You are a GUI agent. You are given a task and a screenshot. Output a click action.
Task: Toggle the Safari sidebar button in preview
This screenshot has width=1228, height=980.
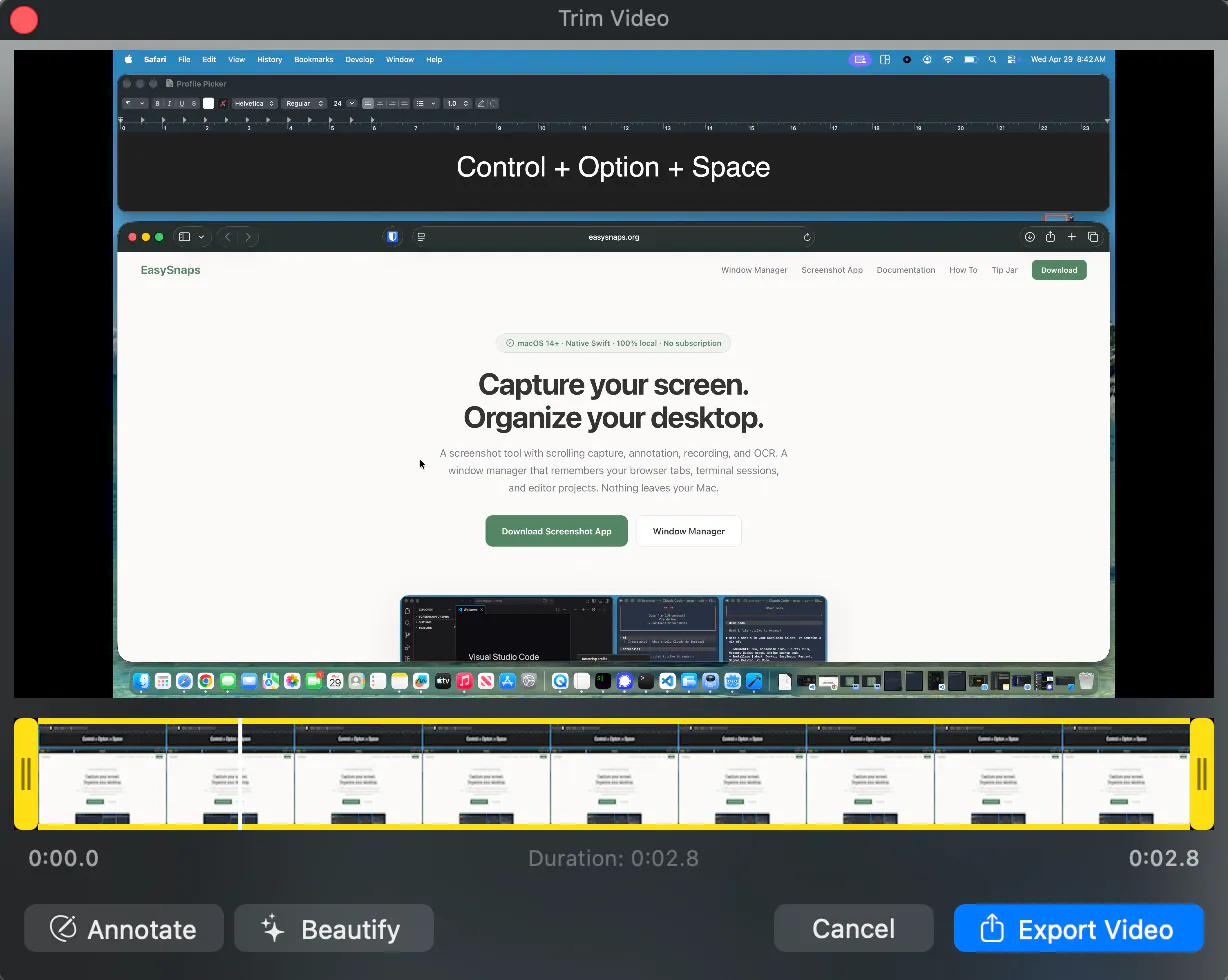184,237
